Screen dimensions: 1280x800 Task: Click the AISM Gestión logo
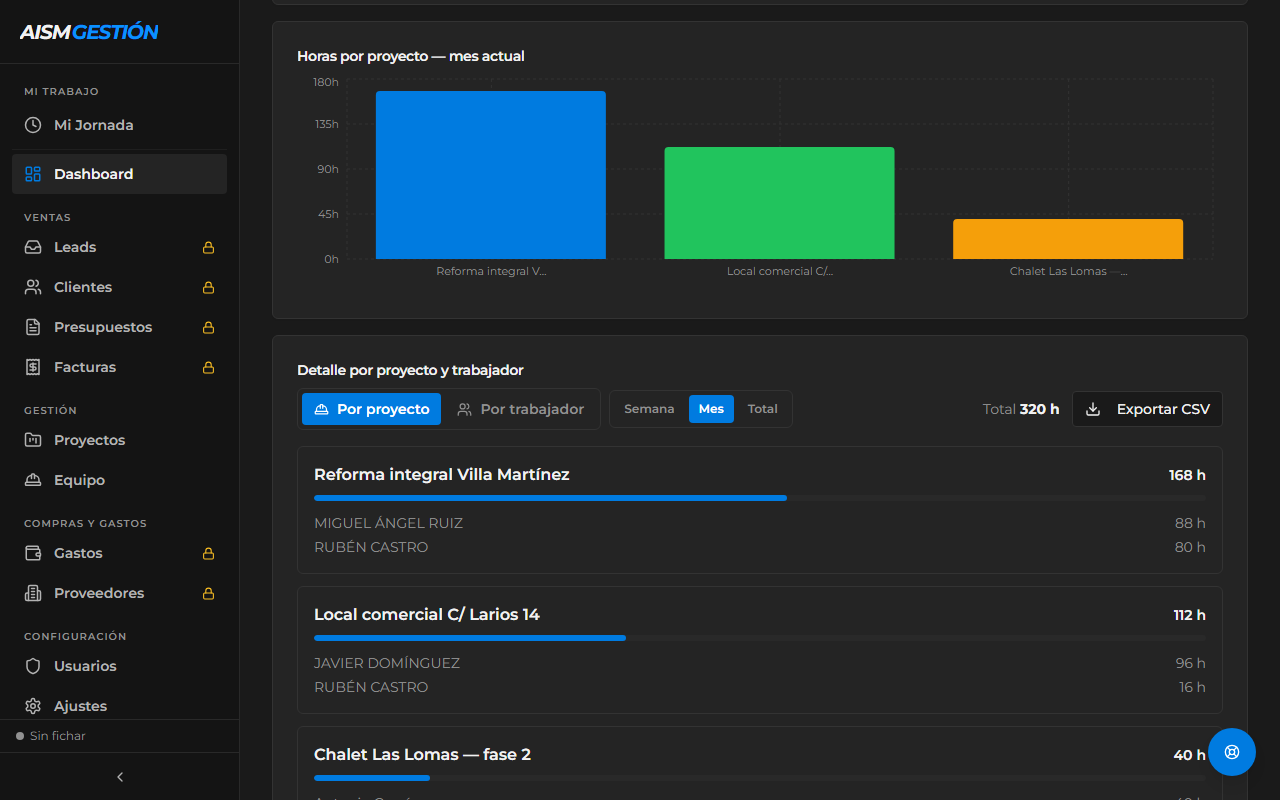click(x=89, y=32)
